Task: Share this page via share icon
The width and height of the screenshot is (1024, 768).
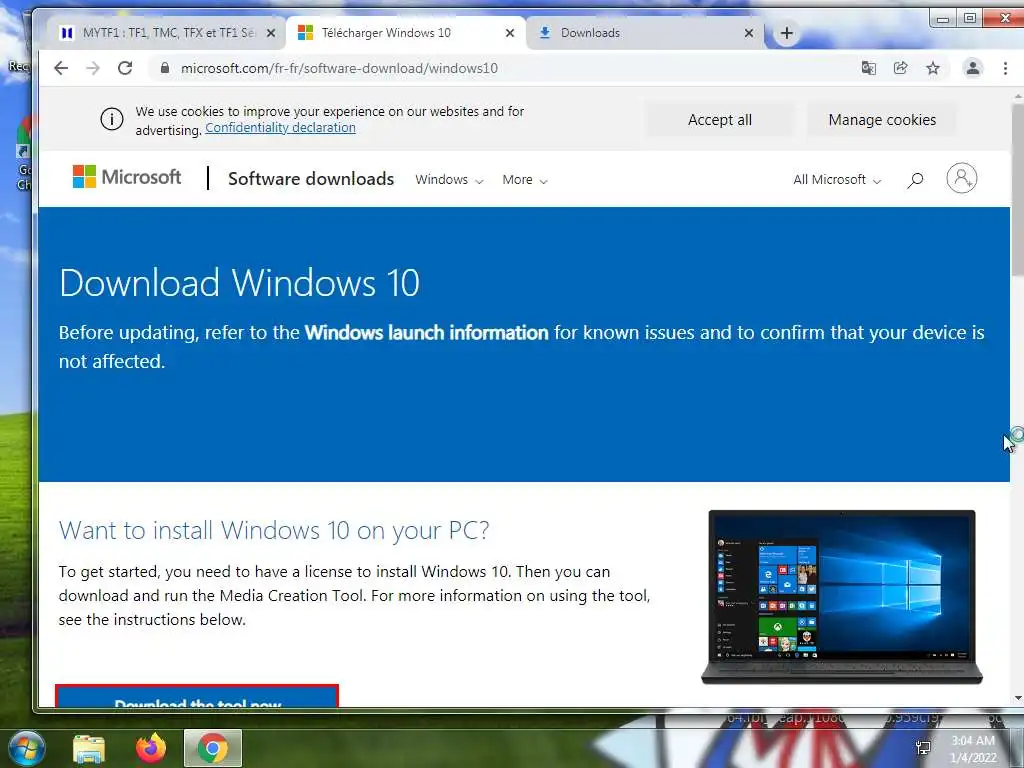Action: [x=901, y=68]
